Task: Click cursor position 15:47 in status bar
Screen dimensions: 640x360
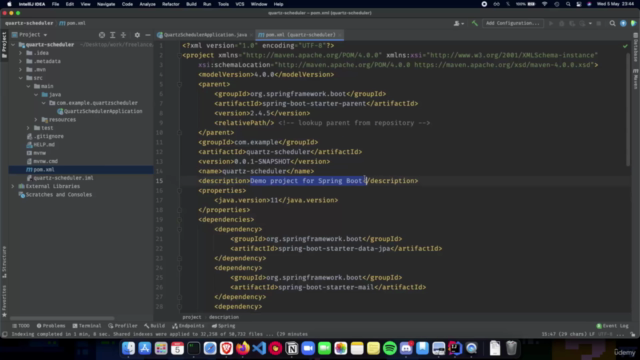Action: coord(564,334)
